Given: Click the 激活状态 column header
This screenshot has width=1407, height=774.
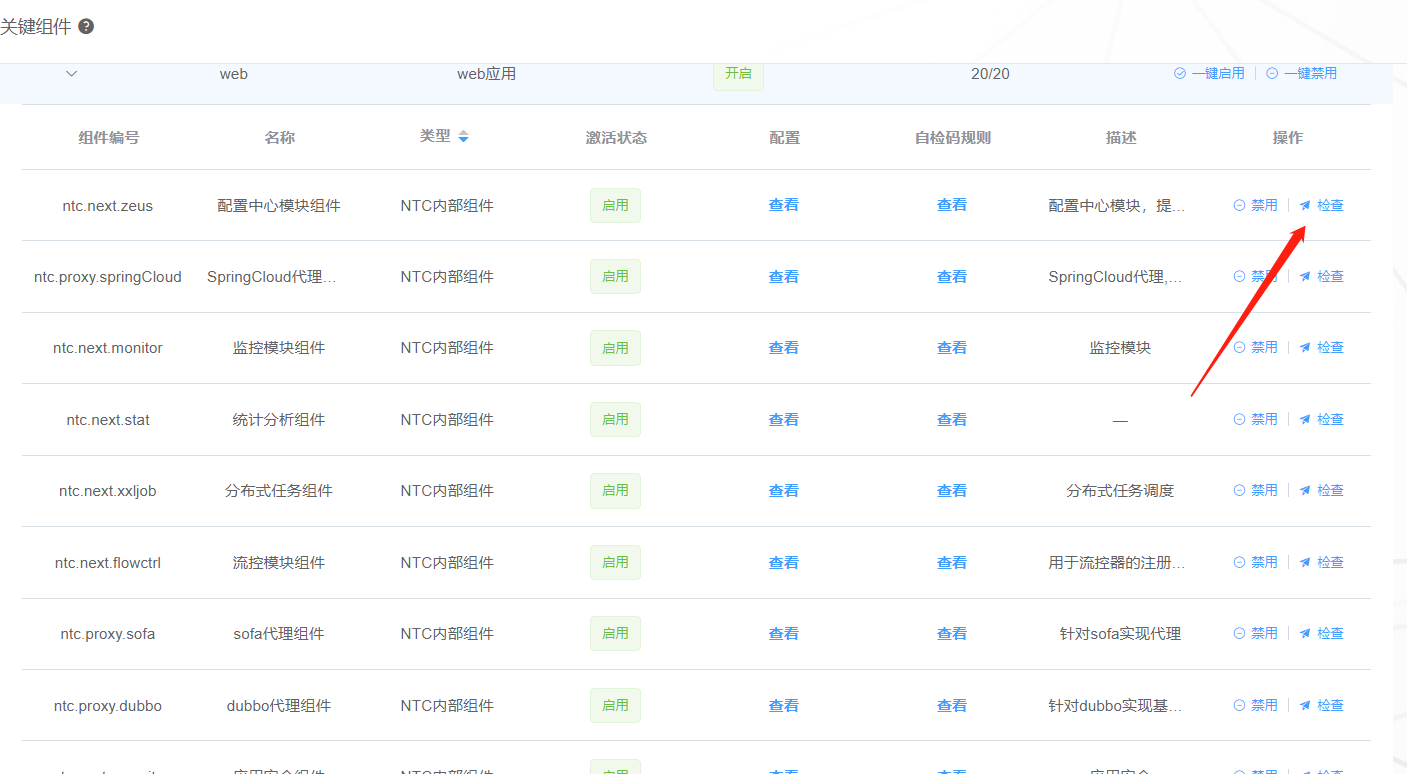Looking at the screenshot, I should [x=616, y=138].
